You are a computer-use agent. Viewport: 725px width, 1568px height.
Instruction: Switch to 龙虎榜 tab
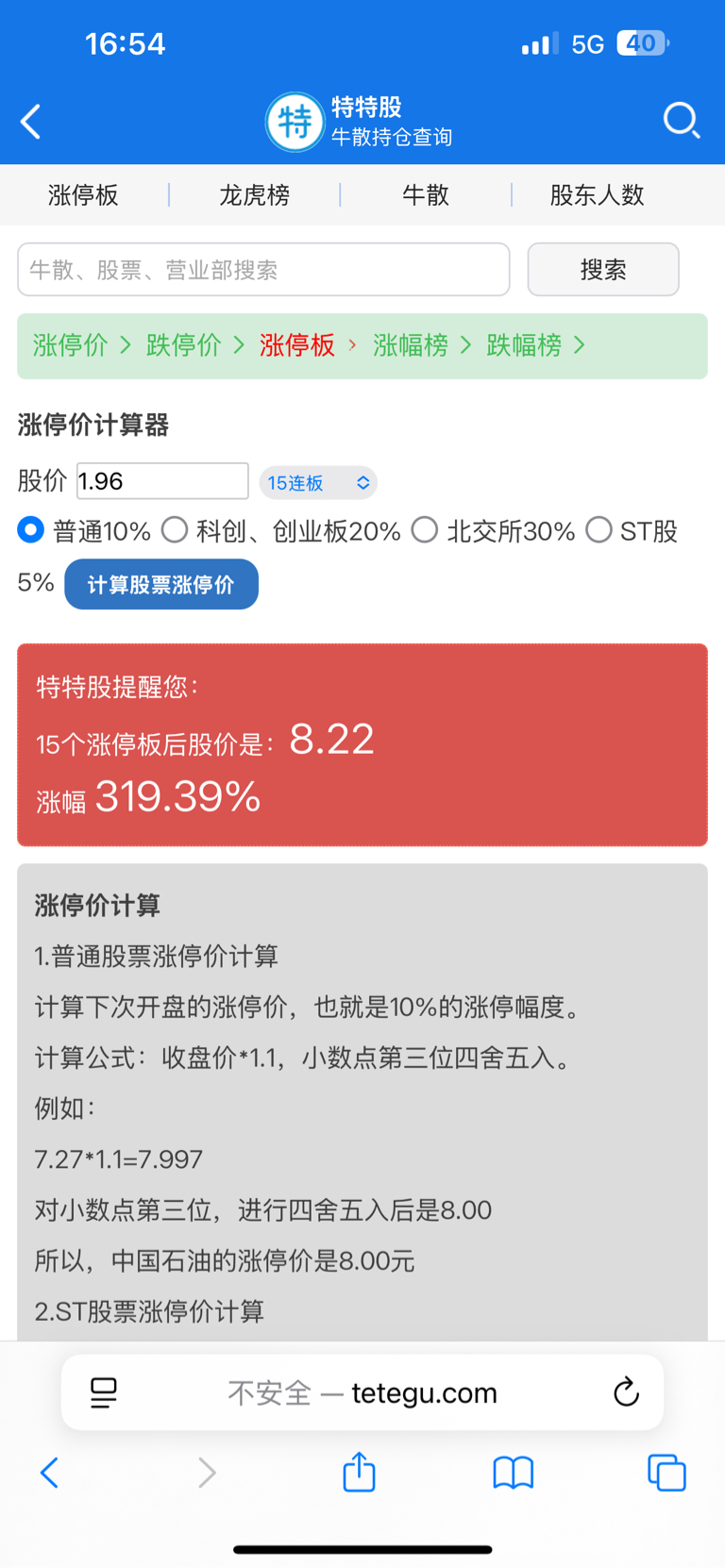[x=254, y=195]
